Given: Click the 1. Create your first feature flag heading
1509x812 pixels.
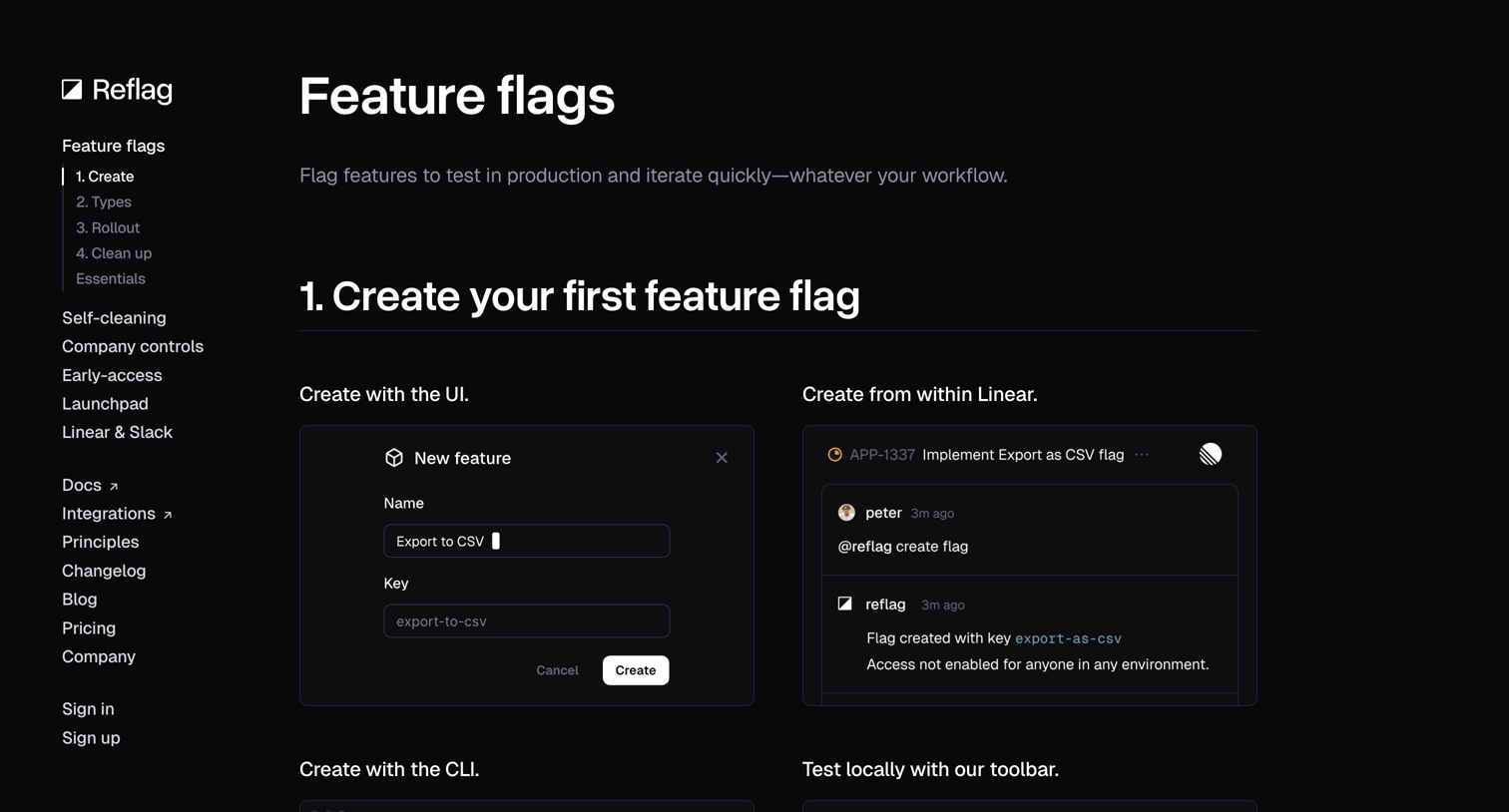Looking at the screenshot, I should coord(580,296).
